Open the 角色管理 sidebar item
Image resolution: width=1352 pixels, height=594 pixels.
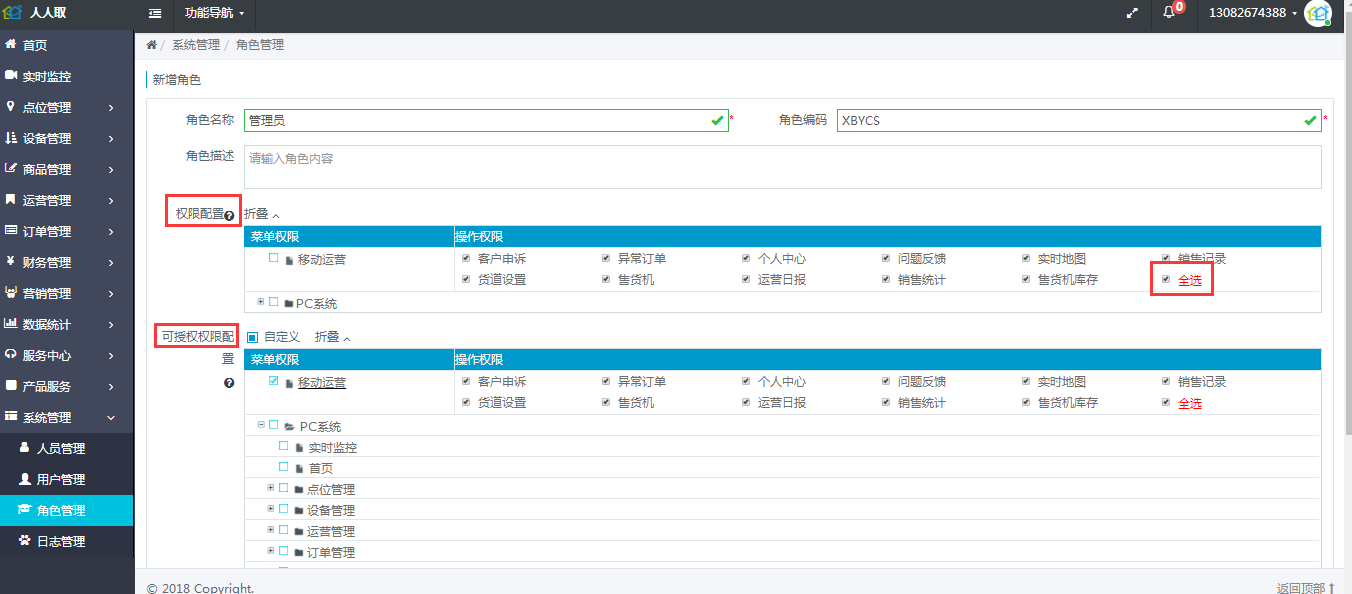(66, 510)
